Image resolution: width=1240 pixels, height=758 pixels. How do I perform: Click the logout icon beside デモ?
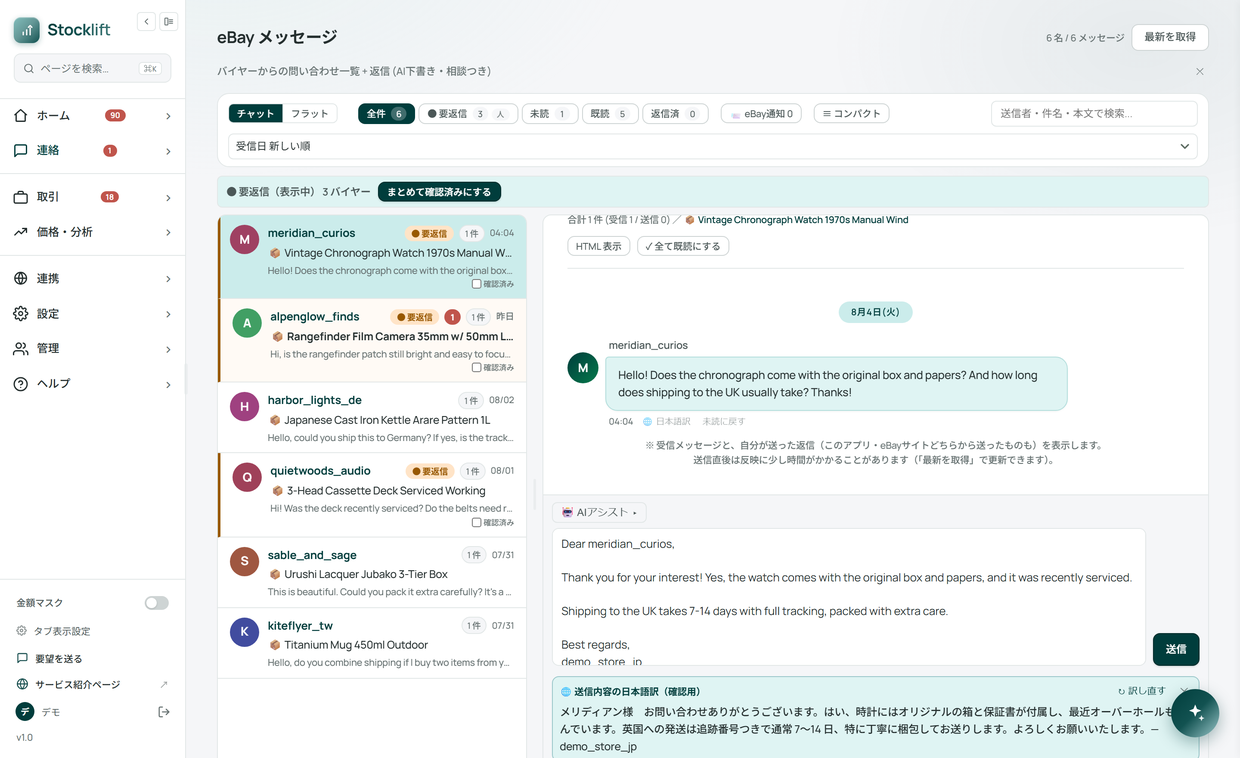tap(164, 712)
